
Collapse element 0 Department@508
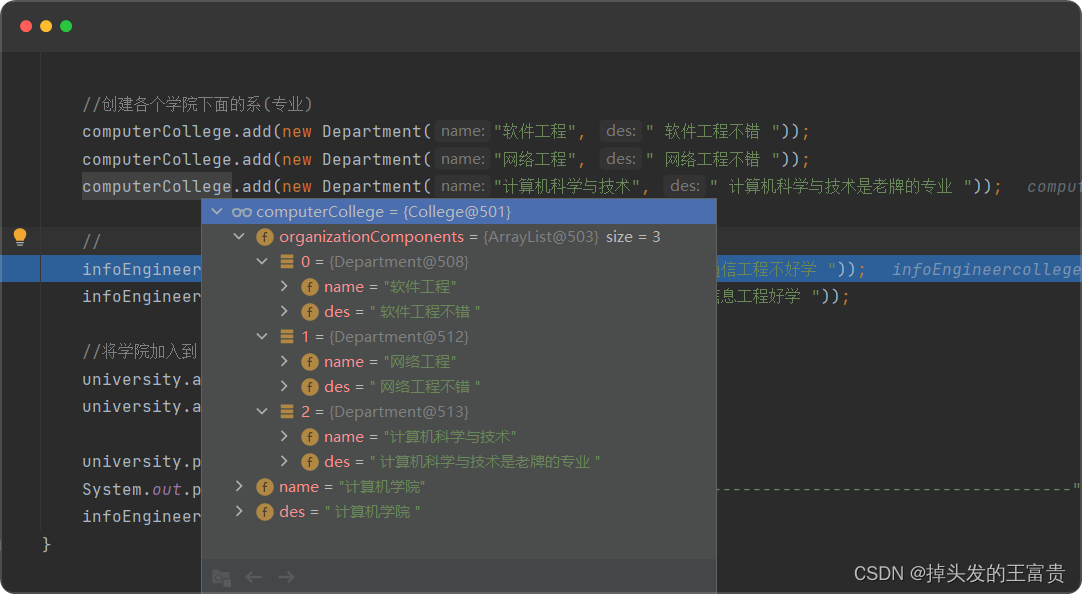(262, 261)
